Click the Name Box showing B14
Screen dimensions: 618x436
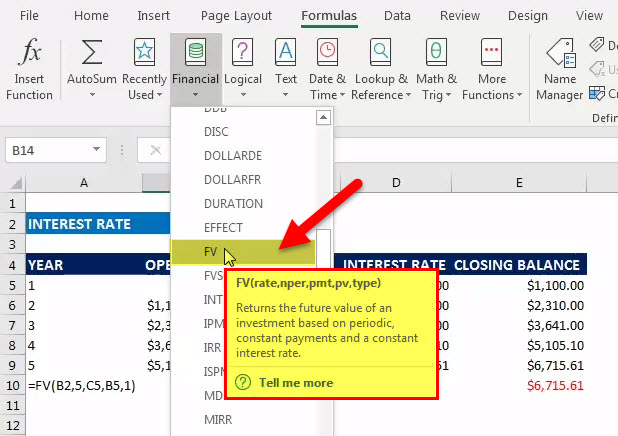point(56,150)
